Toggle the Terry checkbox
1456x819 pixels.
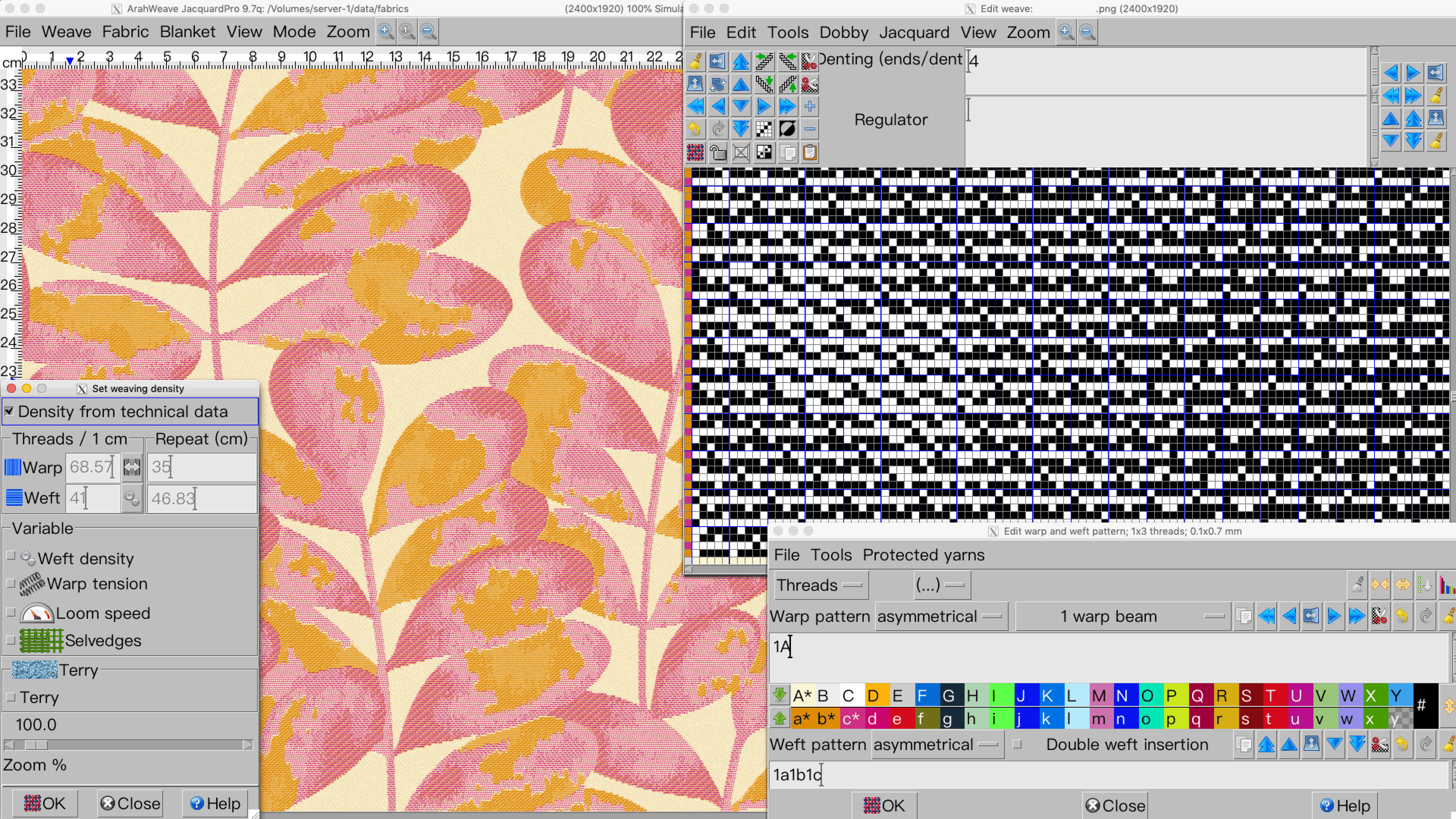[x=10, y=697]
